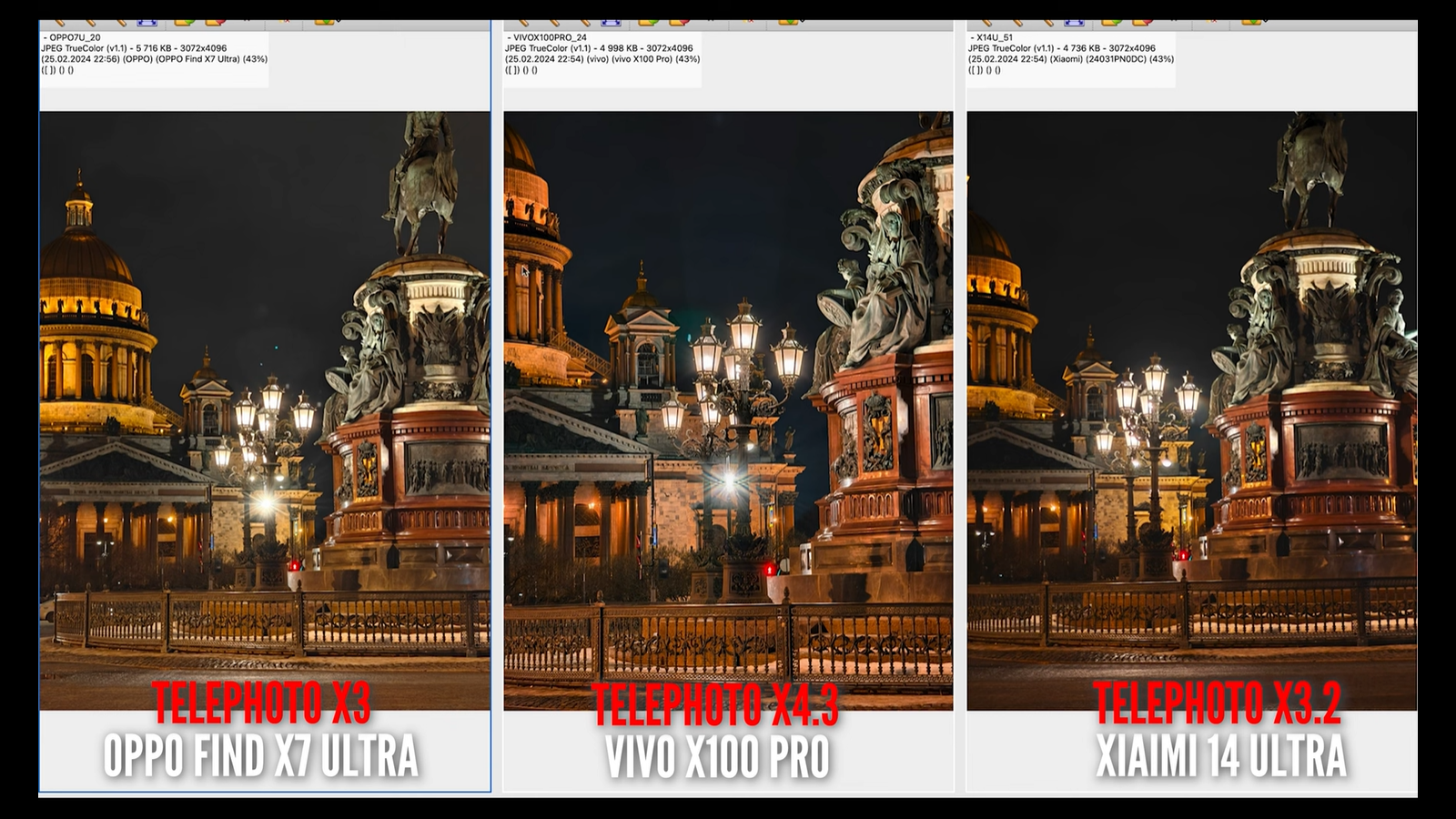Click the X14U_51 file name text
1456x819 pixels.
coord(995,38)
